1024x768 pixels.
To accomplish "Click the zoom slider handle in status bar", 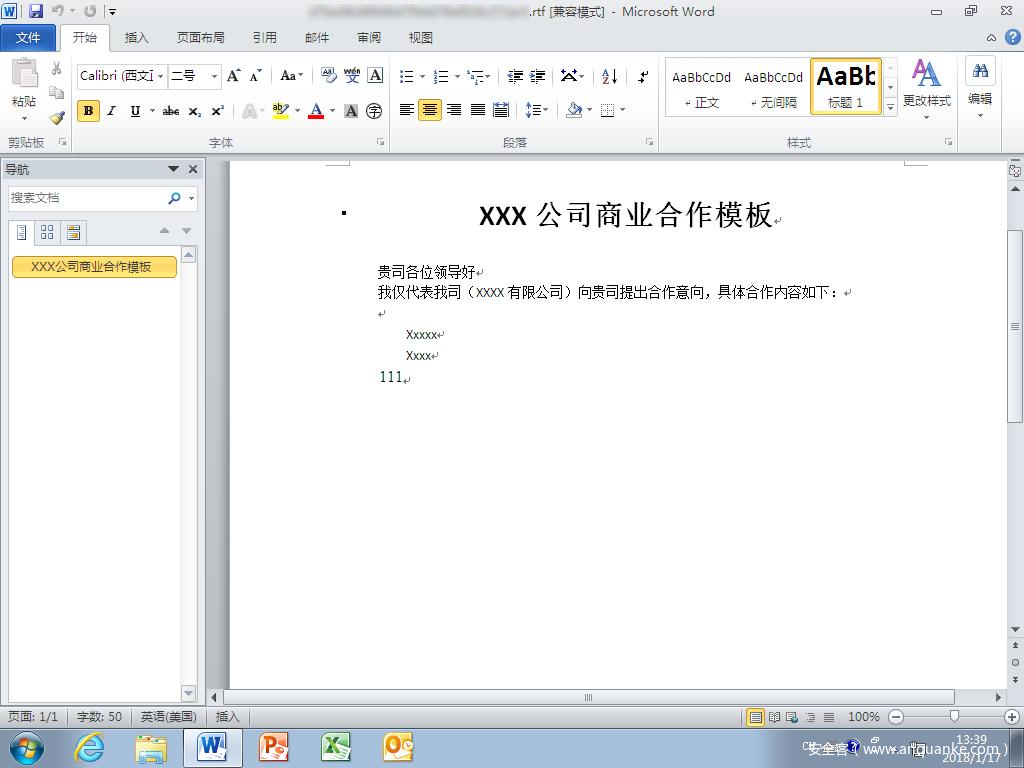I will pyautogui.click(x=954, y=717).
